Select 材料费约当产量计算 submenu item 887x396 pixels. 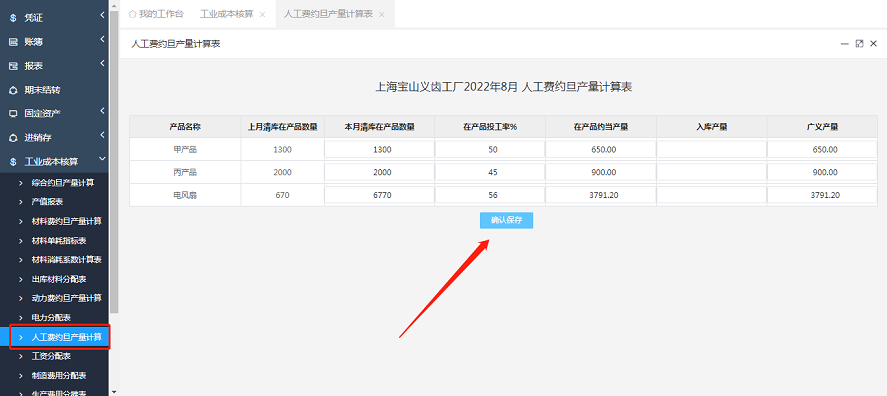click(x=67, y=221)
